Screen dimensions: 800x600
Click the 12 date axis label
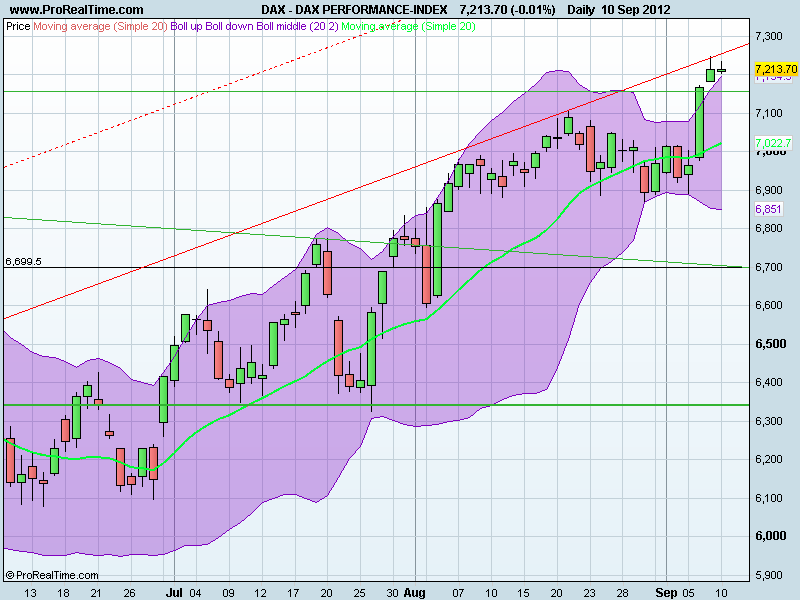[260, 593]
